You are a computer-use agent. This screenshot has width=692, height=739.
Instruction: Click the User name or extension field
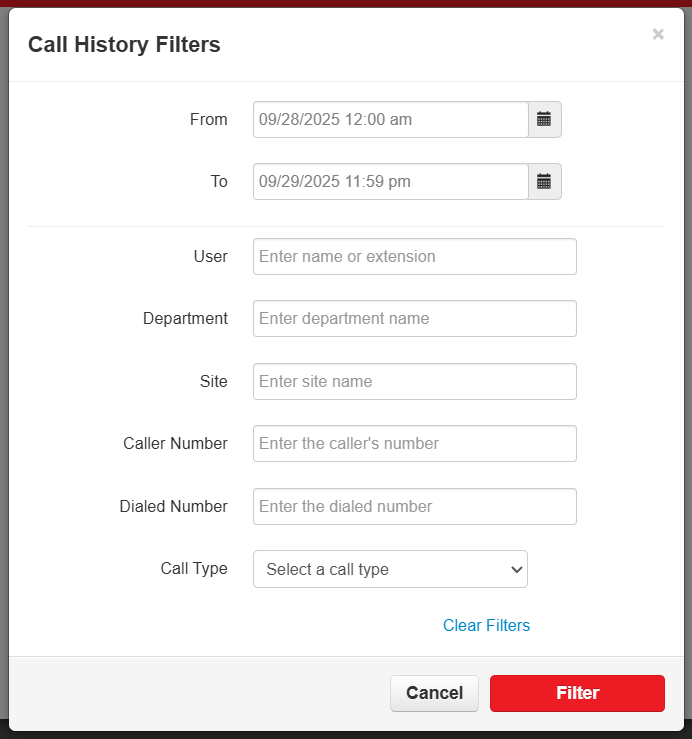(x=414, y=256)
